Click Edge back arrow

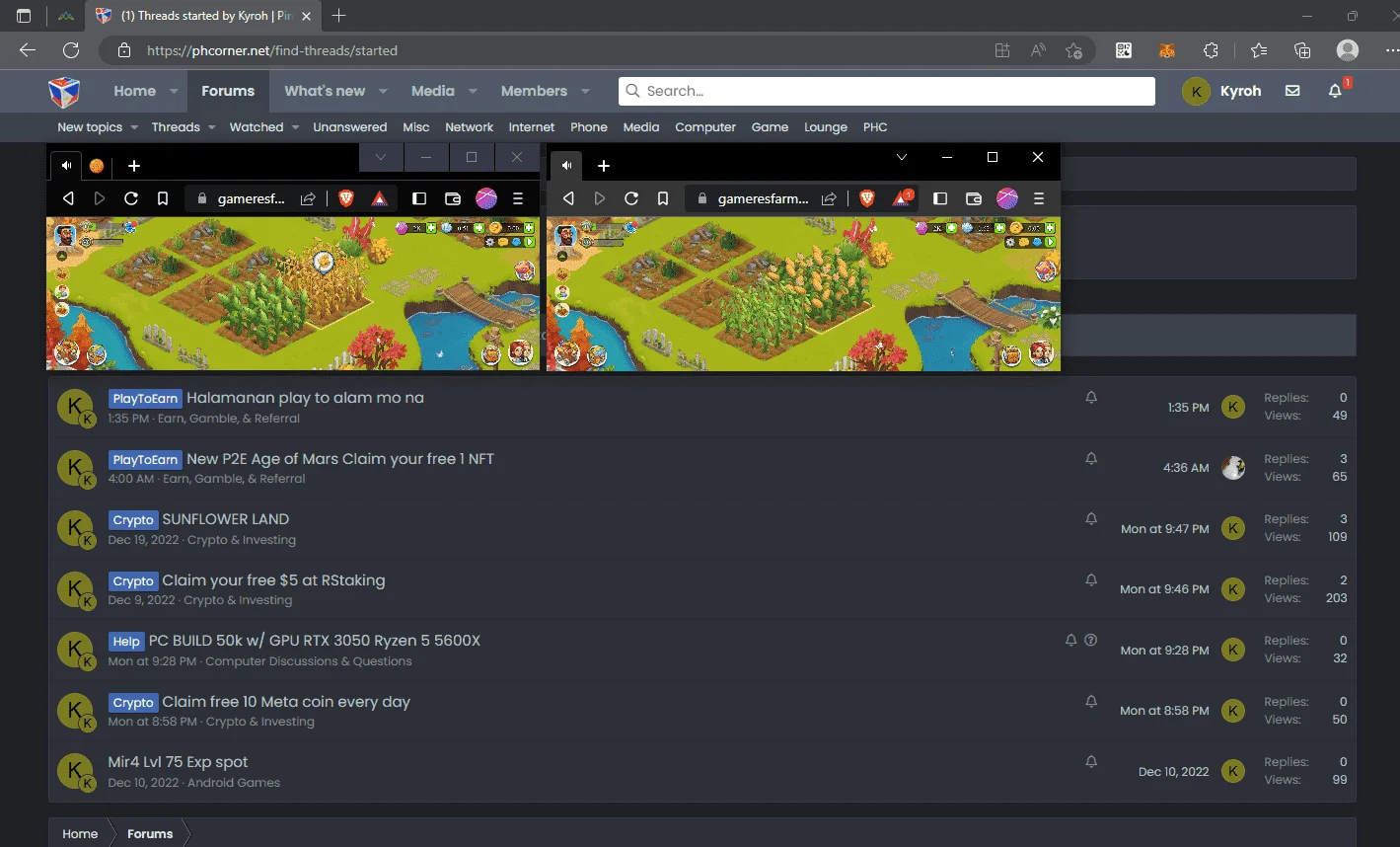(x=28, y=50)
